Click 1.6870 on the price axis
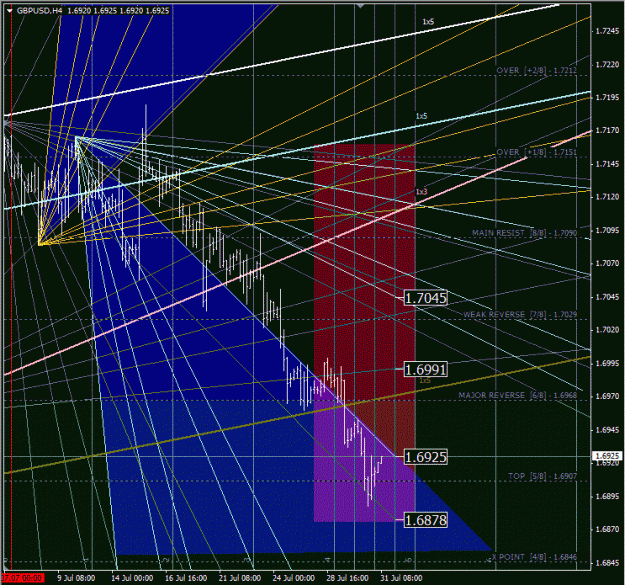625x585 pixels. [607, 529]
